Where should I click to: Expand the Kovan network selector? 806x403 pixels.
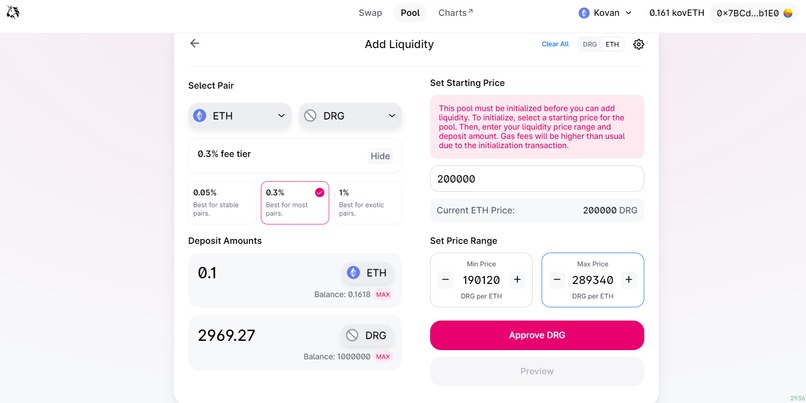605,13
